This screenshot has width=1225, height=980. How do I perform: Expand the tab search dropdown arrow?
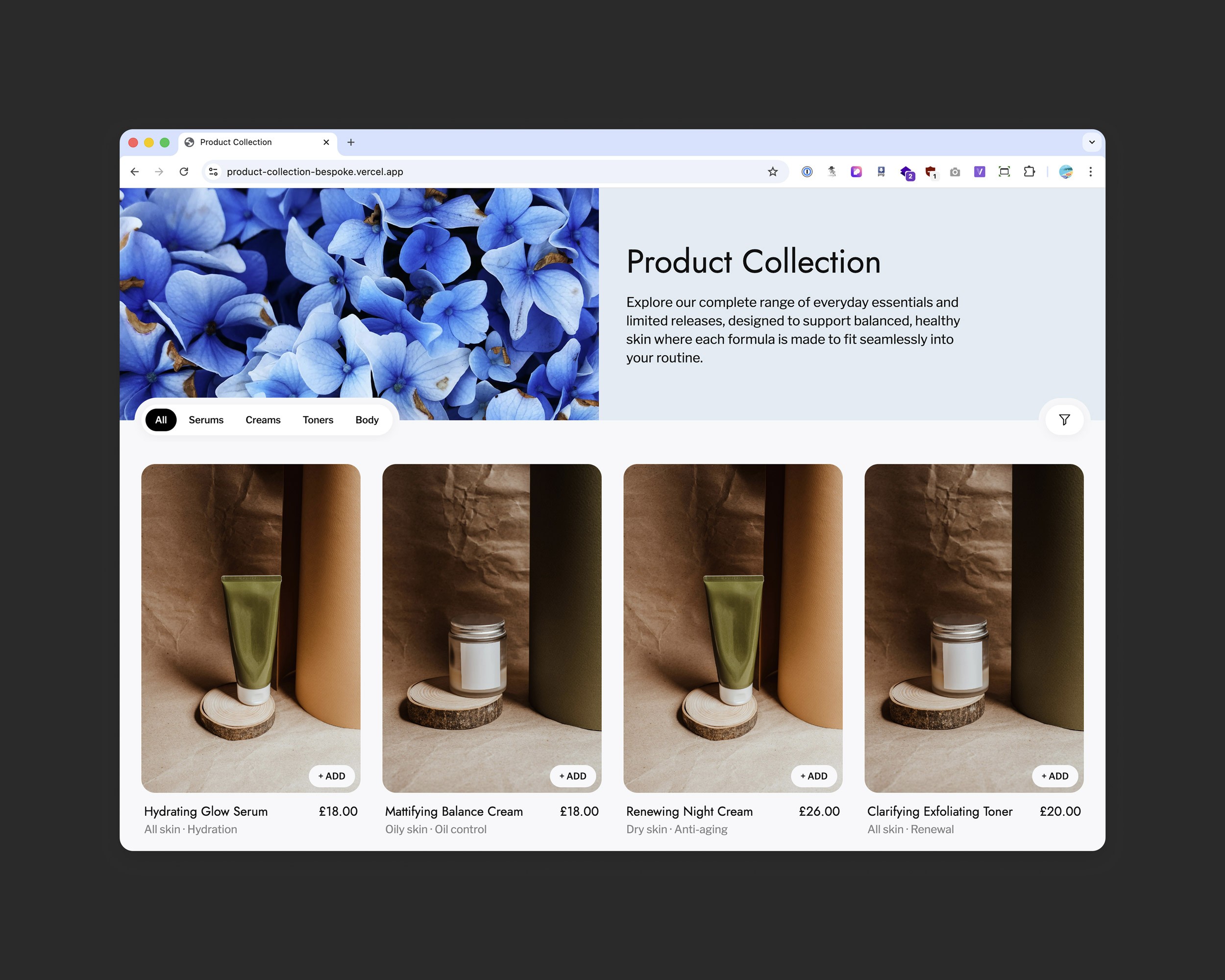point(1092,142)
